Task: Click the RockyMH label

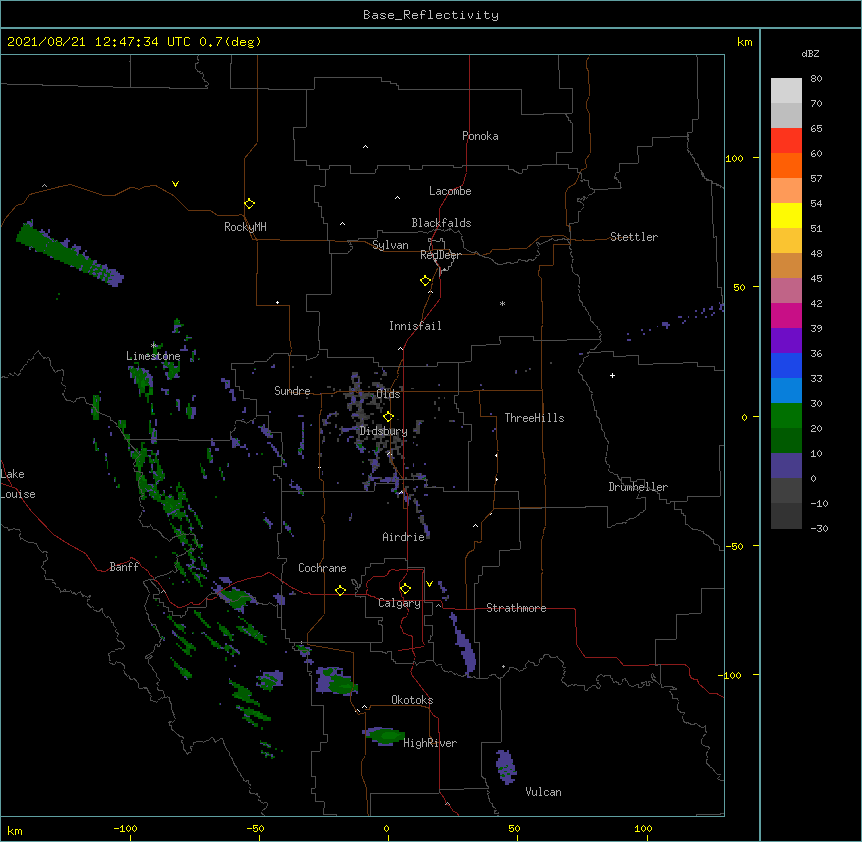Action: [x=245, y=227]
